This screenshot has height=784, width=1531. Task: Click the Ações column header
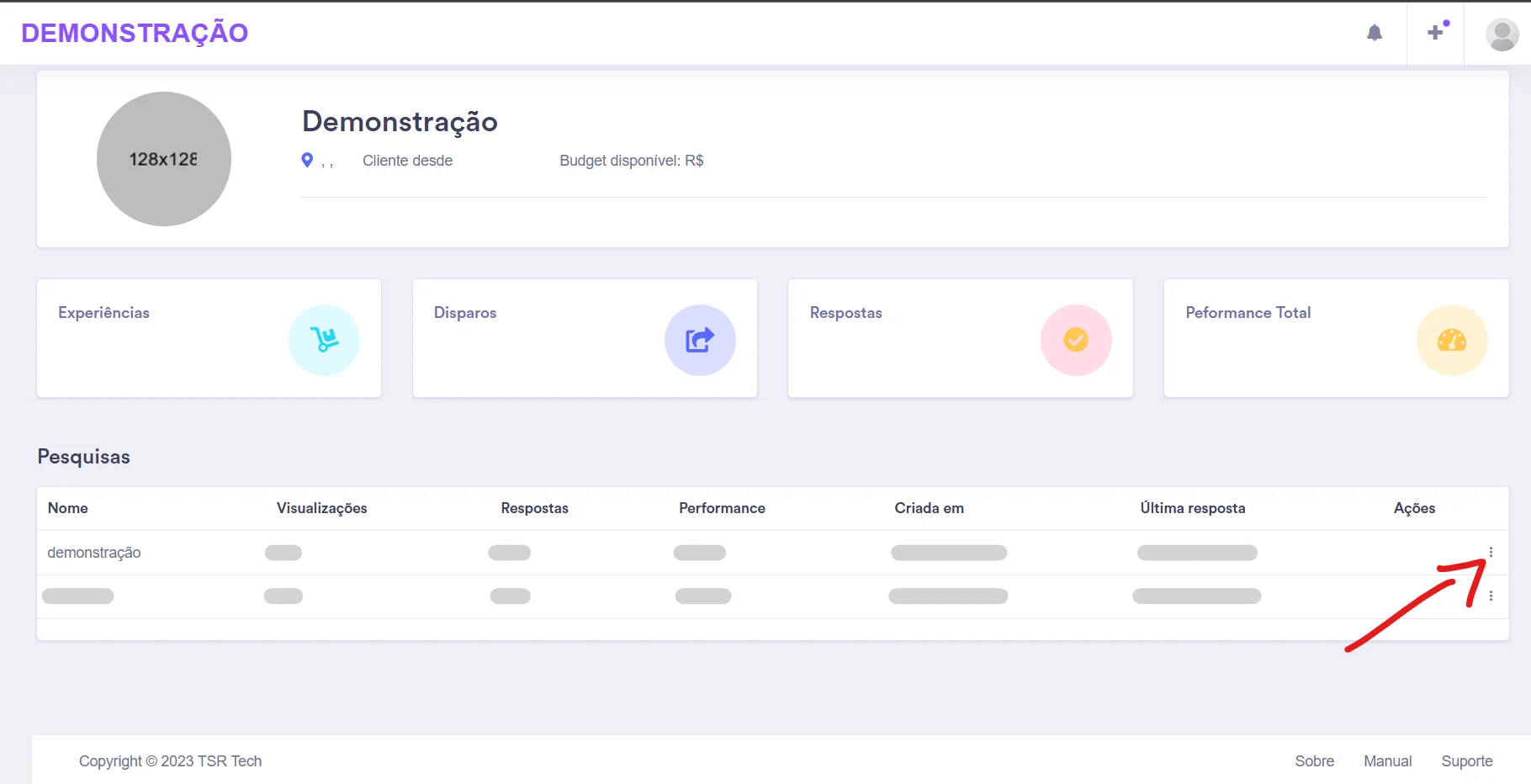(x=1415, y=508)
